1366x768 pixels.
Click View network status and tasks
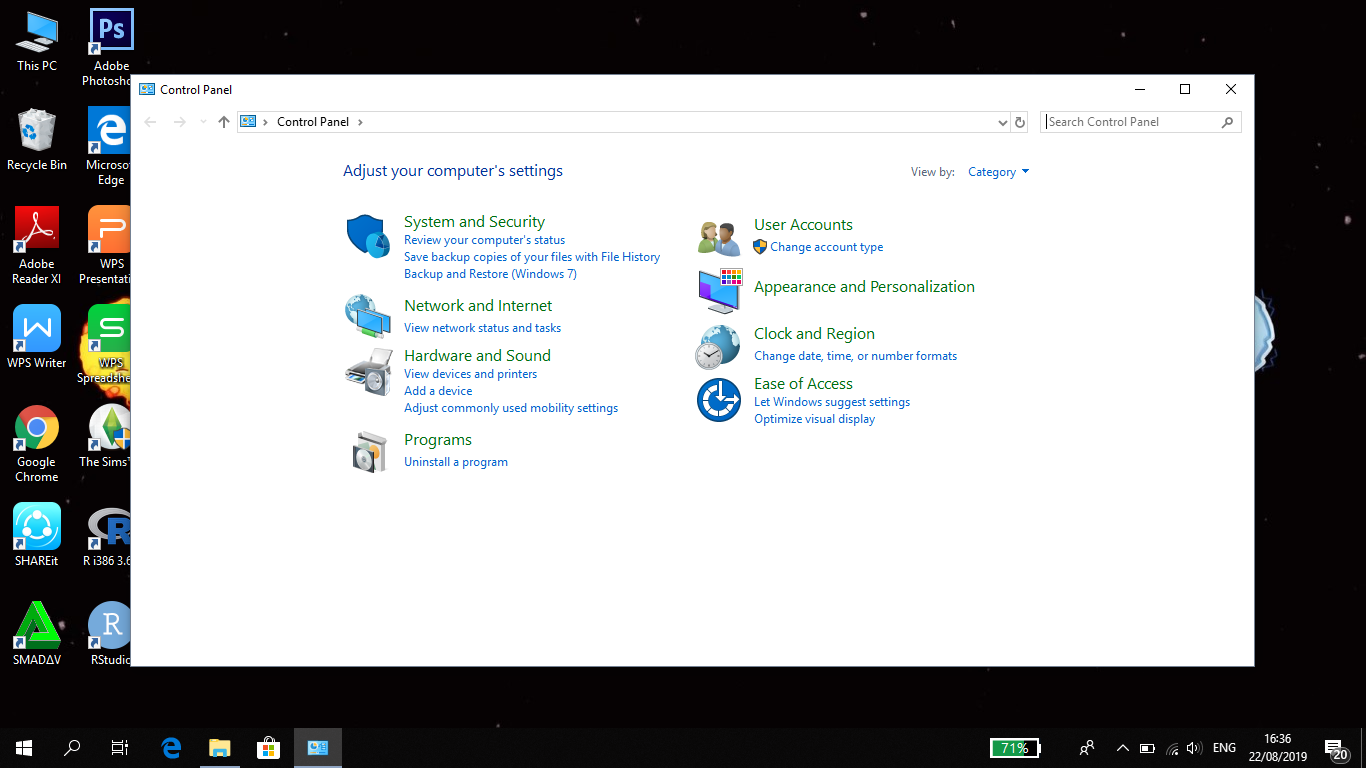(x=482, y=328)
